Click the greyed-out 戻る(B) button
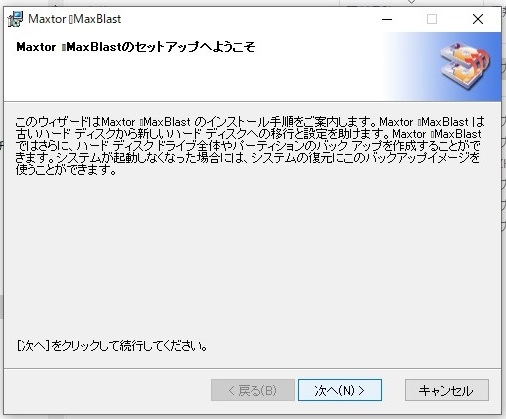Screen dimensions: 506x419 coord(253,390)
